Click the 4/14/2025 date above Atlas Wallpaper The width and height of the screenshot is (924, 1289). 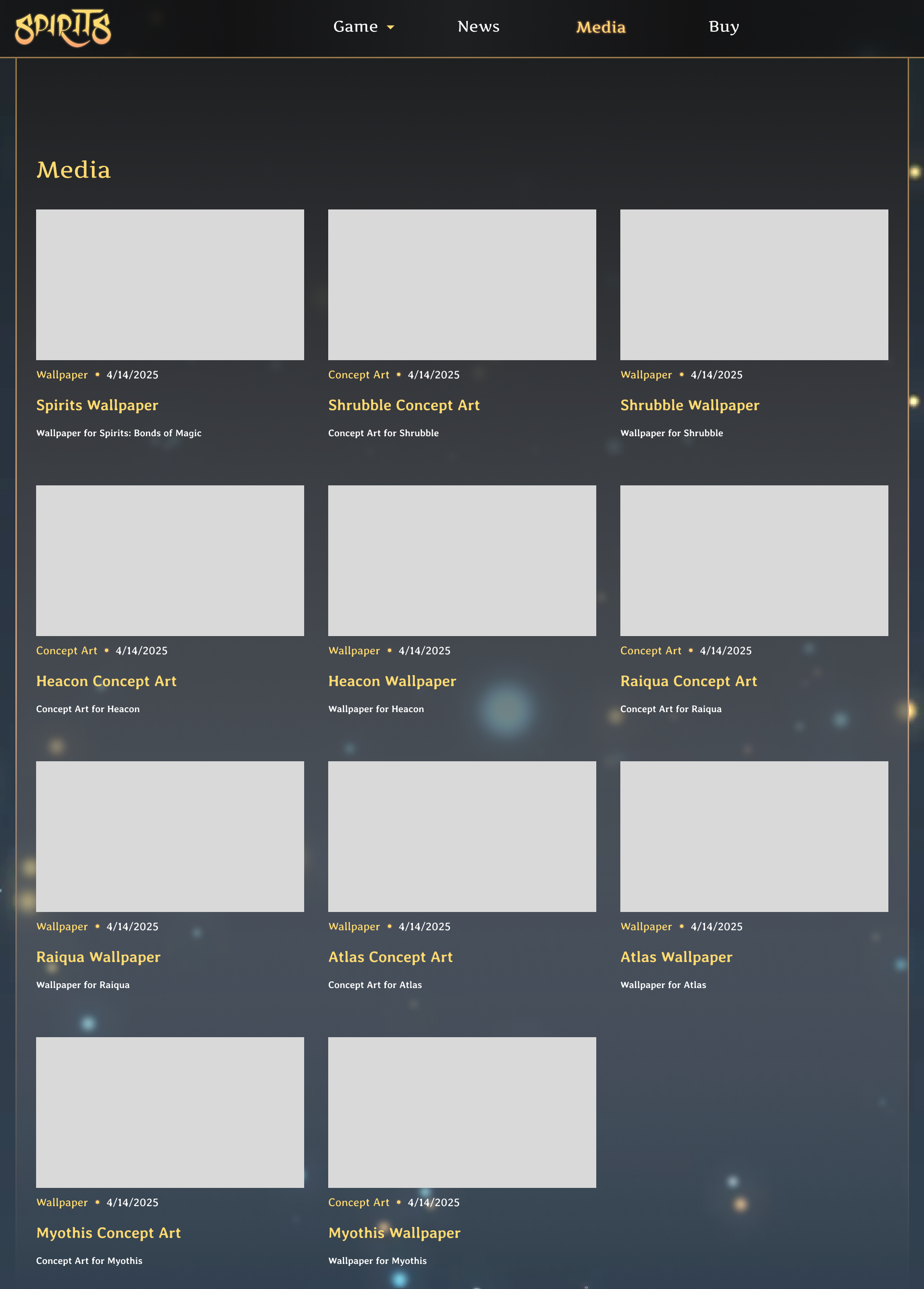(716, 927)
